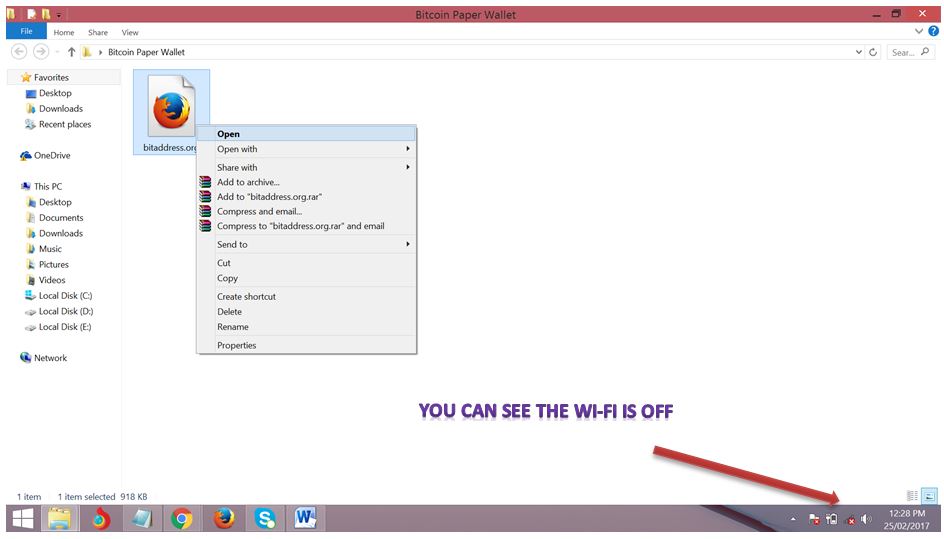Open File Explorer from the taskbar
This screenshot has width=944, height=539.
(x=59, y=519)
